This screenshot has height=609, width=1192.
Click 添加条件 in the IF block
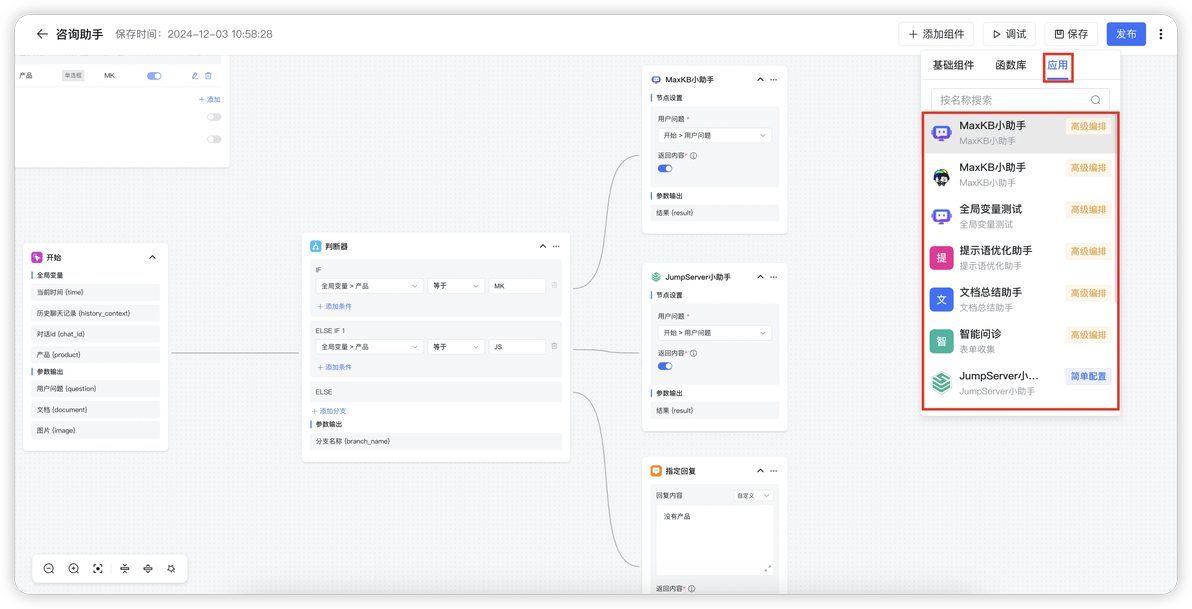tap(334, 306)
